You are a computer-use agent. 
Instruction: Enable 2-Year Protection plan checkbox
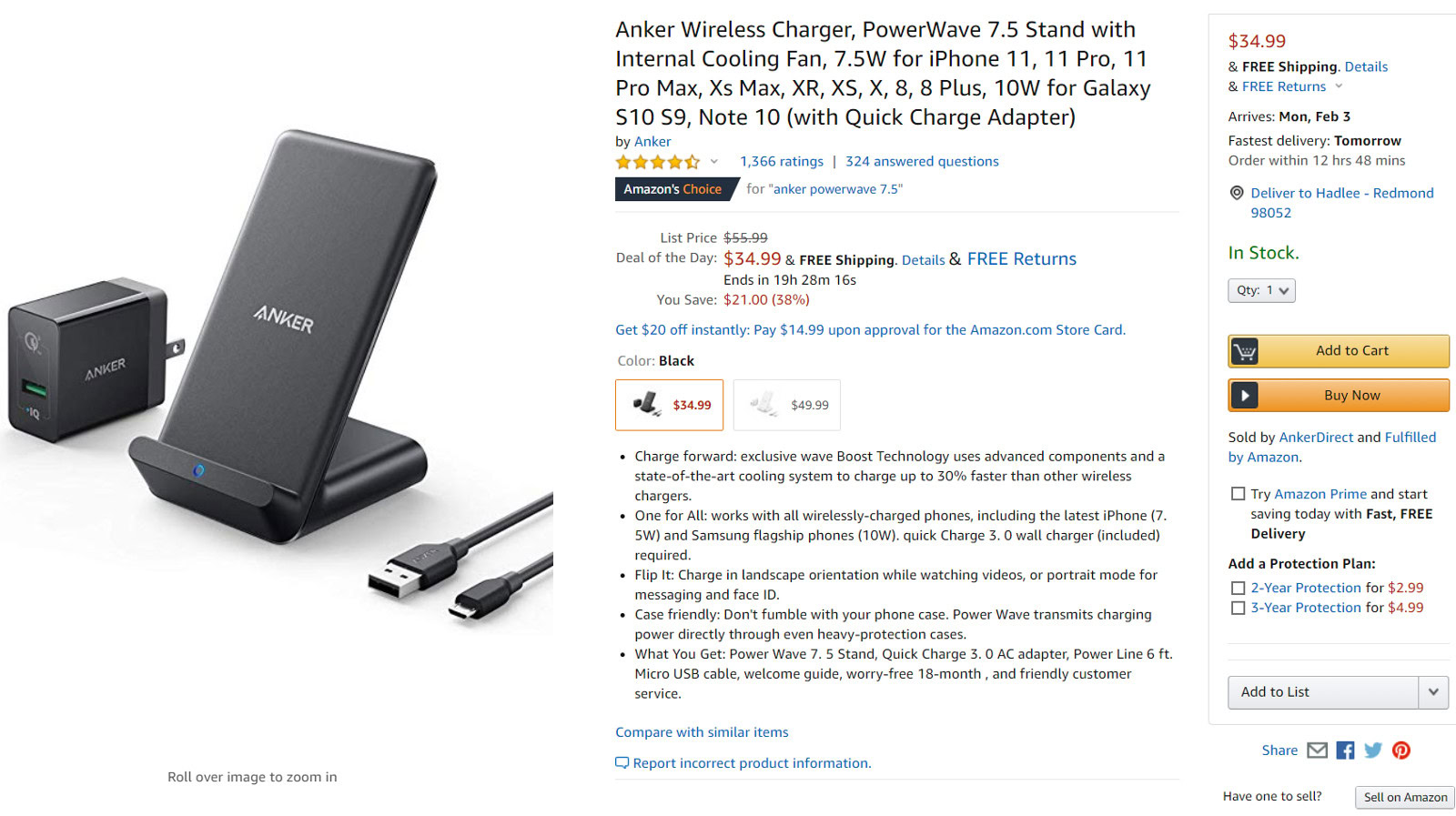1238,589
